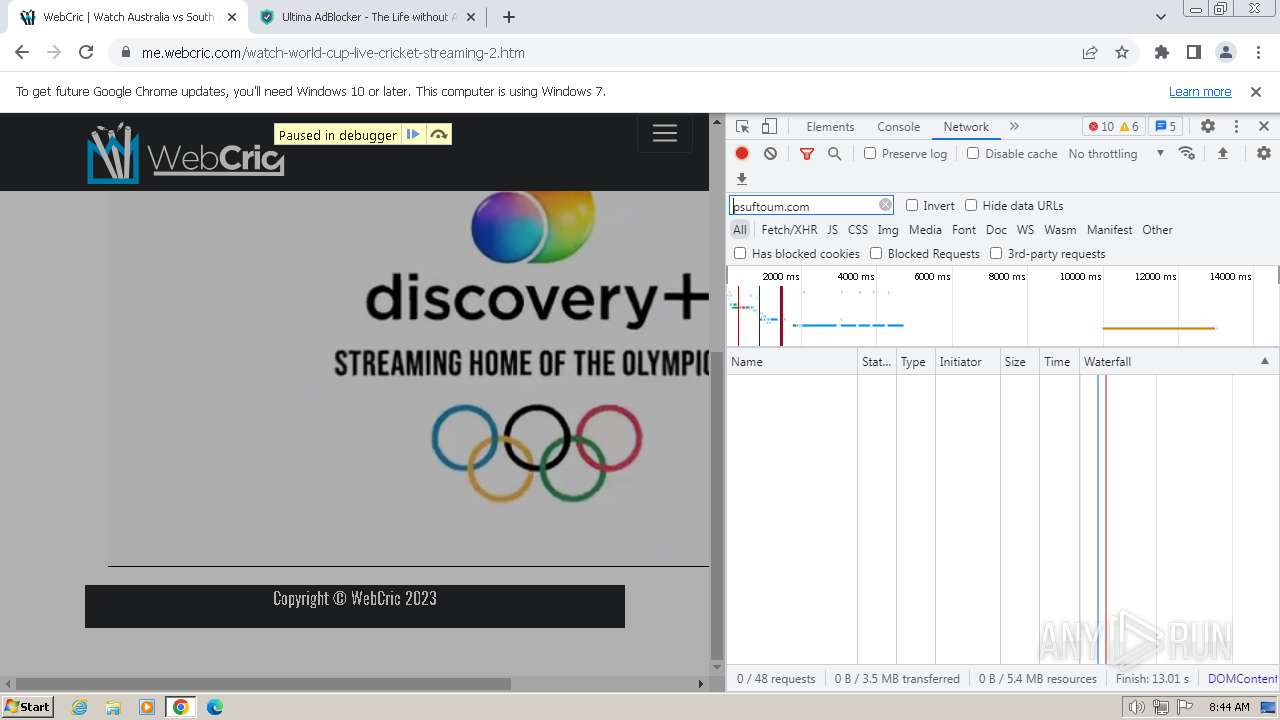Screen dimensions: 1280x720
Task: Sort requests by Waterfall arrow
Action: [x=1264, y=361]
